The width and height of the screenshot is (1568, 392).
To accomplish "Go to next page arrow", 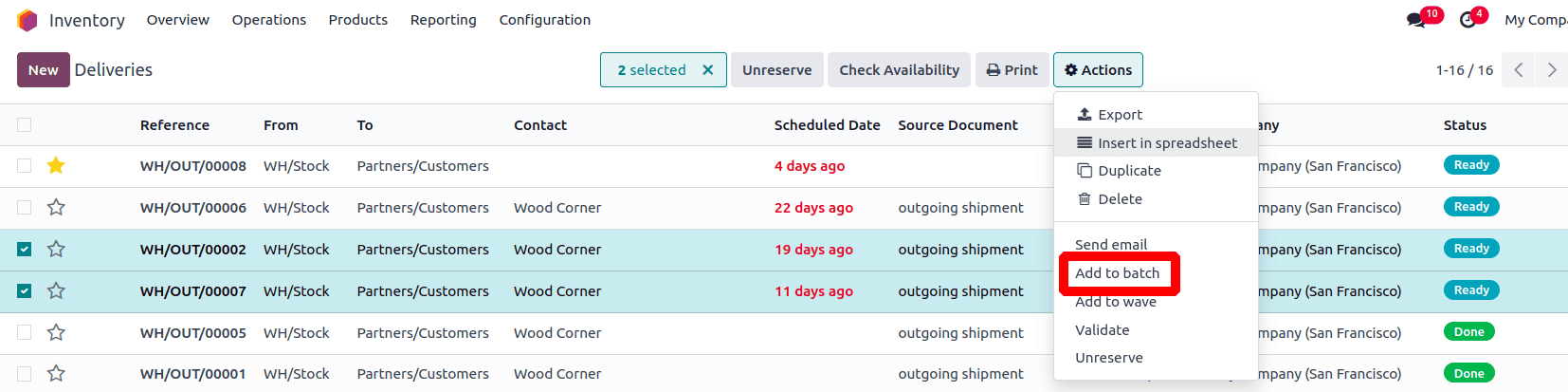I will tap(1552, 70).
